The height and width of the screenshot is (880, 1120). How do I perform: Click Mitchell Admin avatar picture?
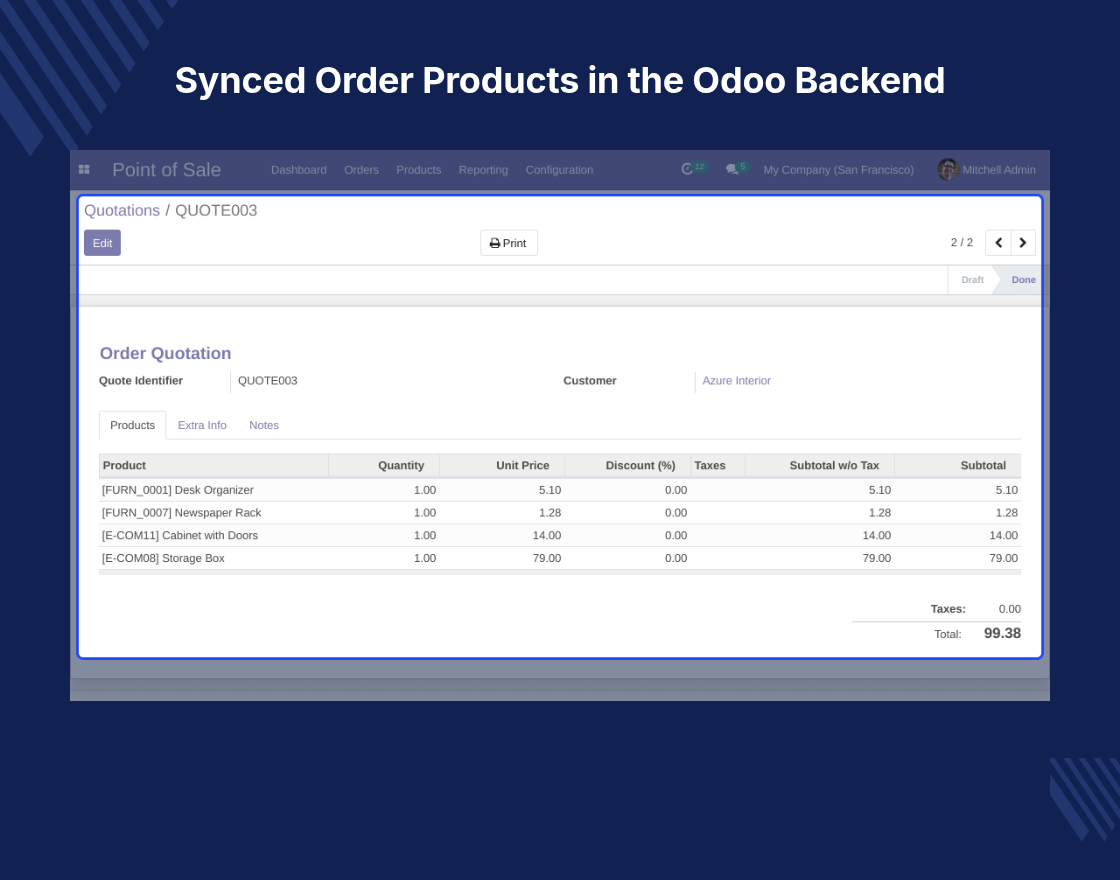point(948,169)
